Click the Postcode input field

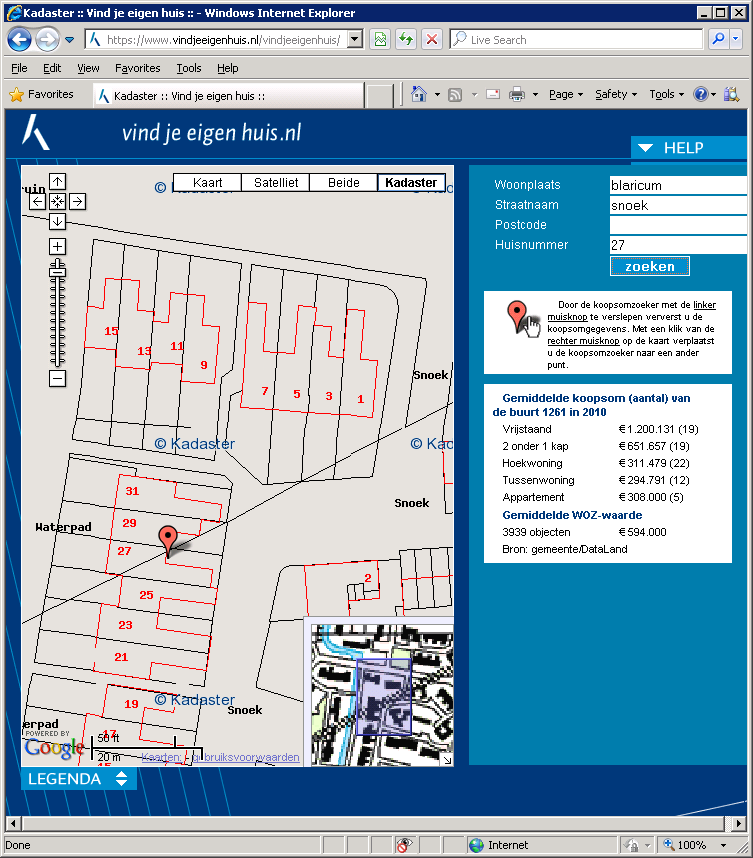(x=678, y=225)
